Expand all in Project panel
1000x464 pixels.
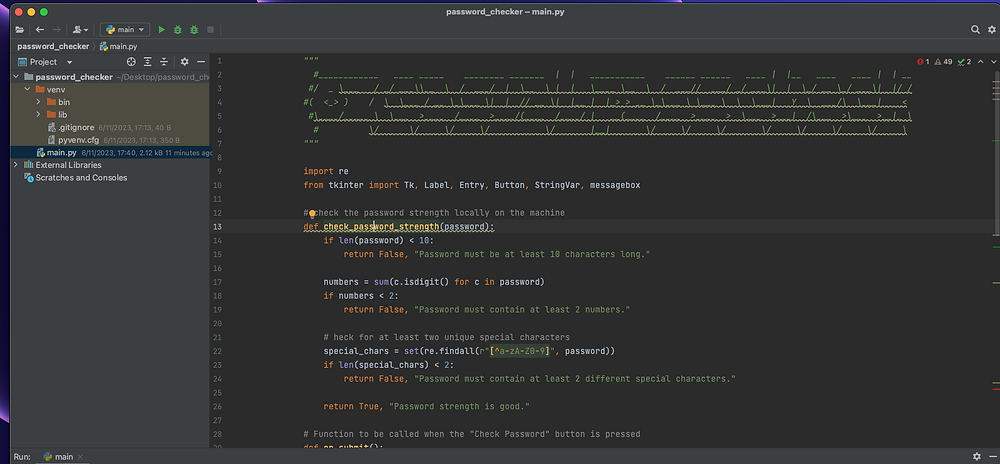147,62
